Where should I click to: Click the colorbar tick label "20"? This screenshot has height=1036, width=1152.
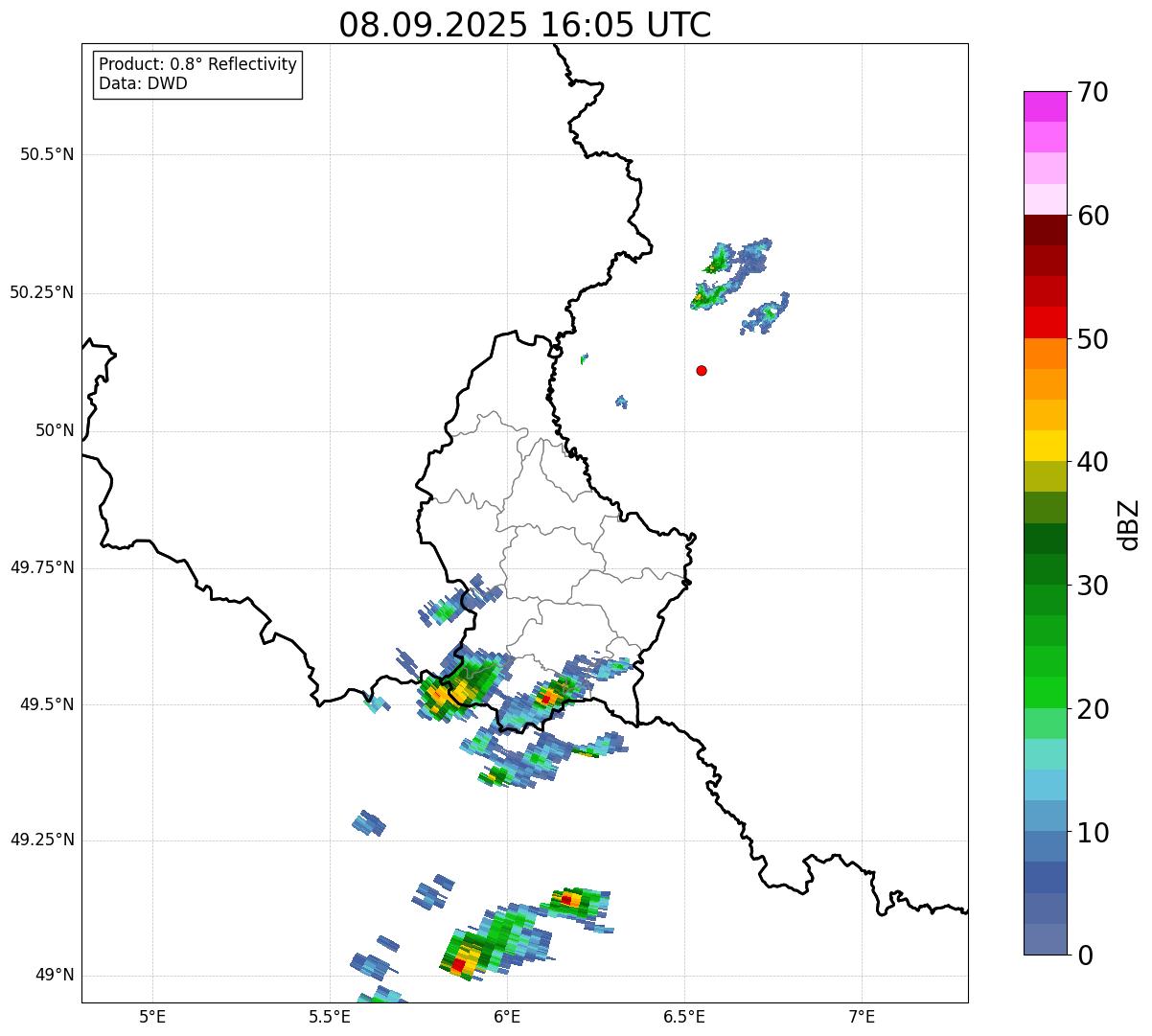coord(1093,709)
